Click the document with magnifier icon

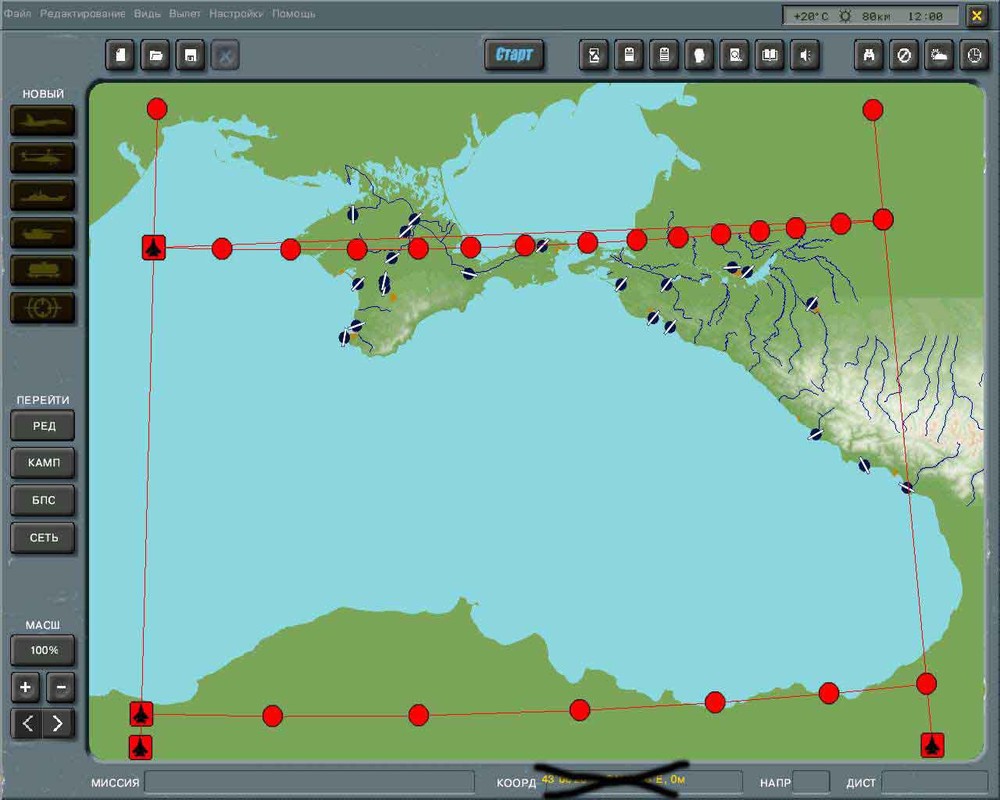[x=735, y=56]
